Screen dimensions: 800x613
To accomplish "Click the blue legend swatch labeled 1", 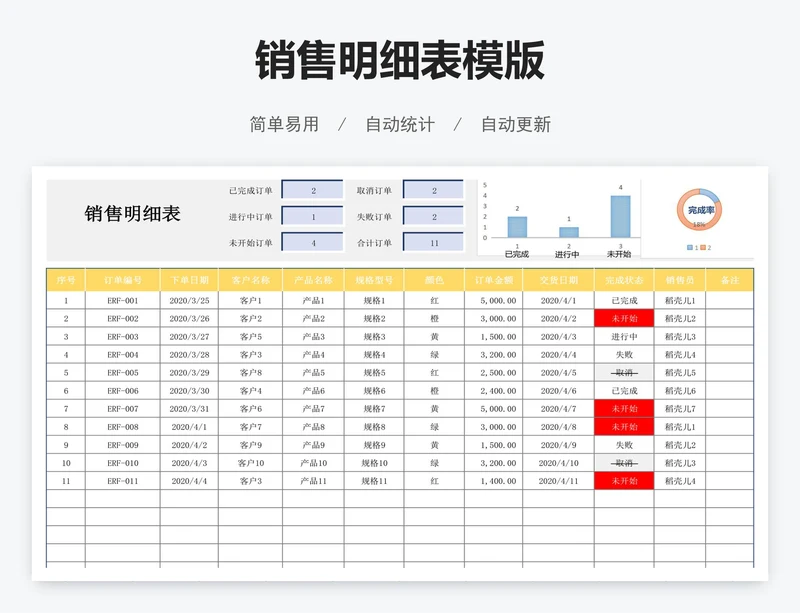I will (x=690, y=248).
